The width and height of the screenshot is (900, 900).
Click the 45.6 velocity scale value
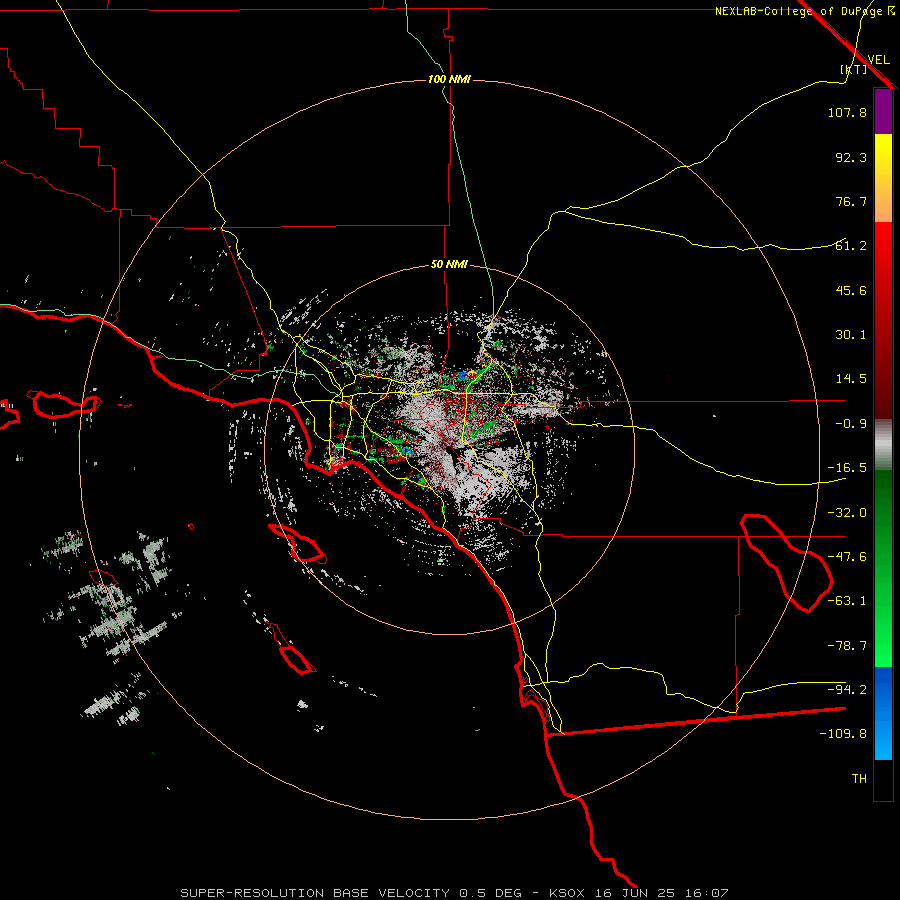pos(851,290)
